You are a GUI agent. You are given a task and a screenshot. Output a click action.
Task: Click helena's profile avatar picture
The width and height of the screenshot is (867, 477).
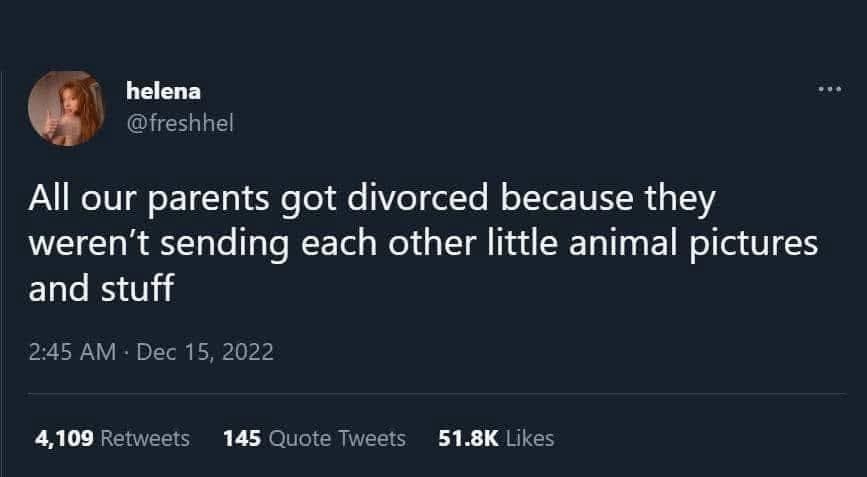(x=64, y=109)
